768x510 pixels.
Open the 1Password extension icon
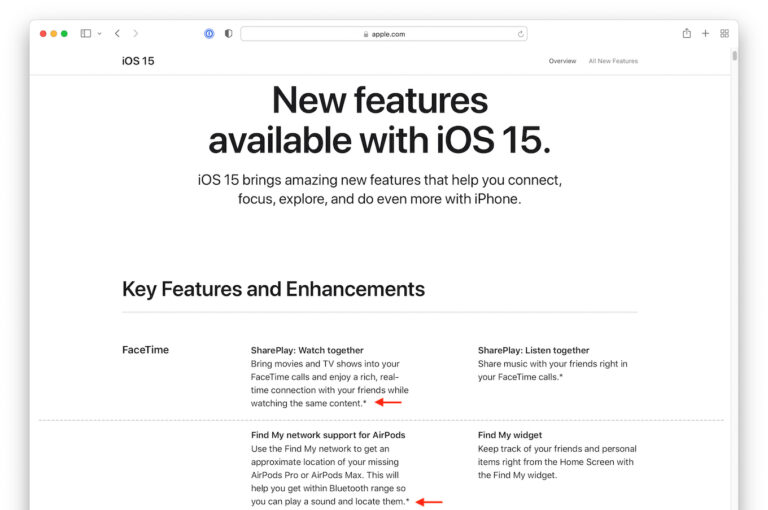click(x=209, y=33)
